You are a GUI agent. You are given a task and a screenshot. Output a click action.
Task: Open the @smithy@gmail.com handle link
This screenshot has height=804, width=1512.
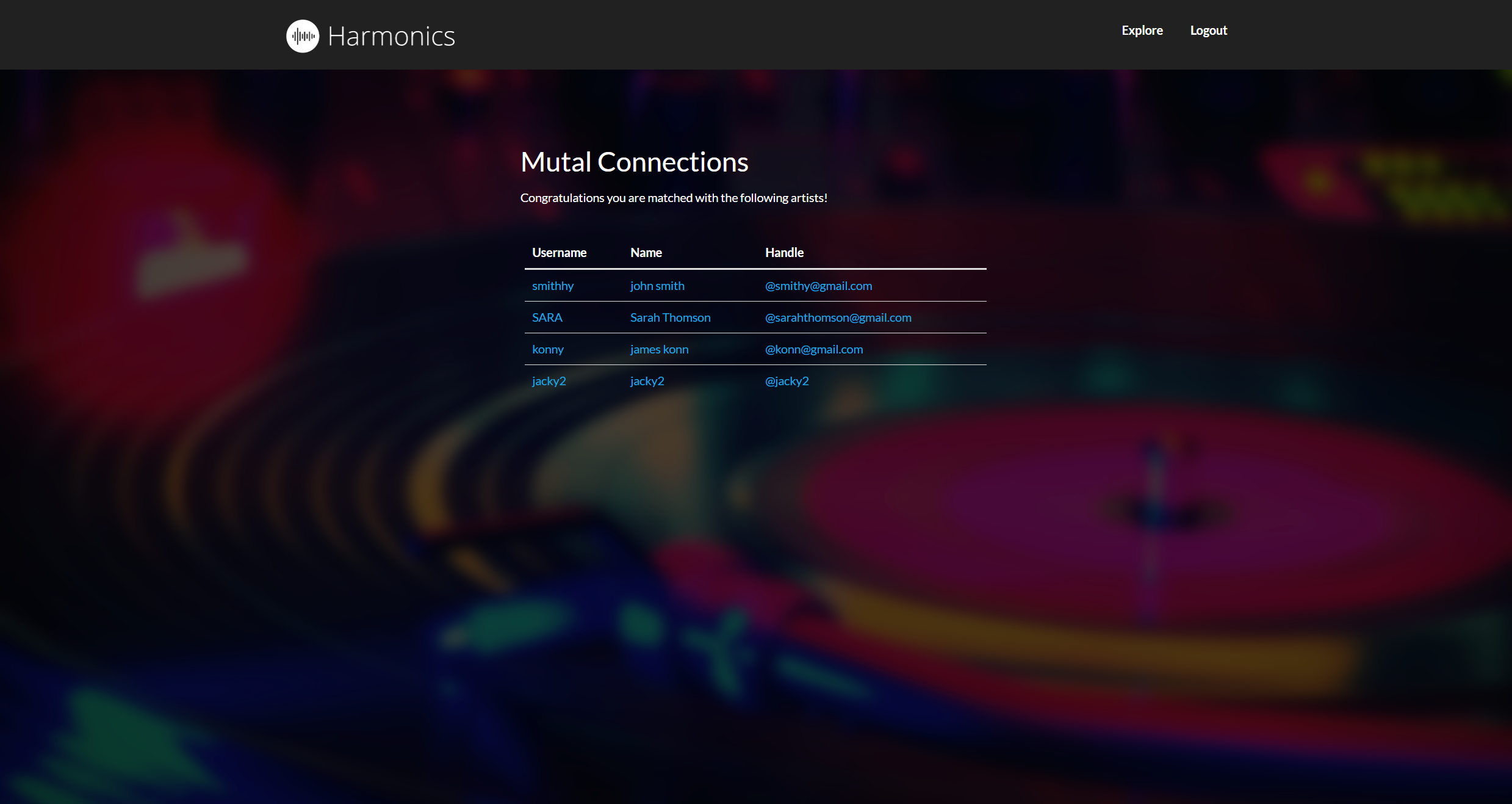click(x=818, y=286)
